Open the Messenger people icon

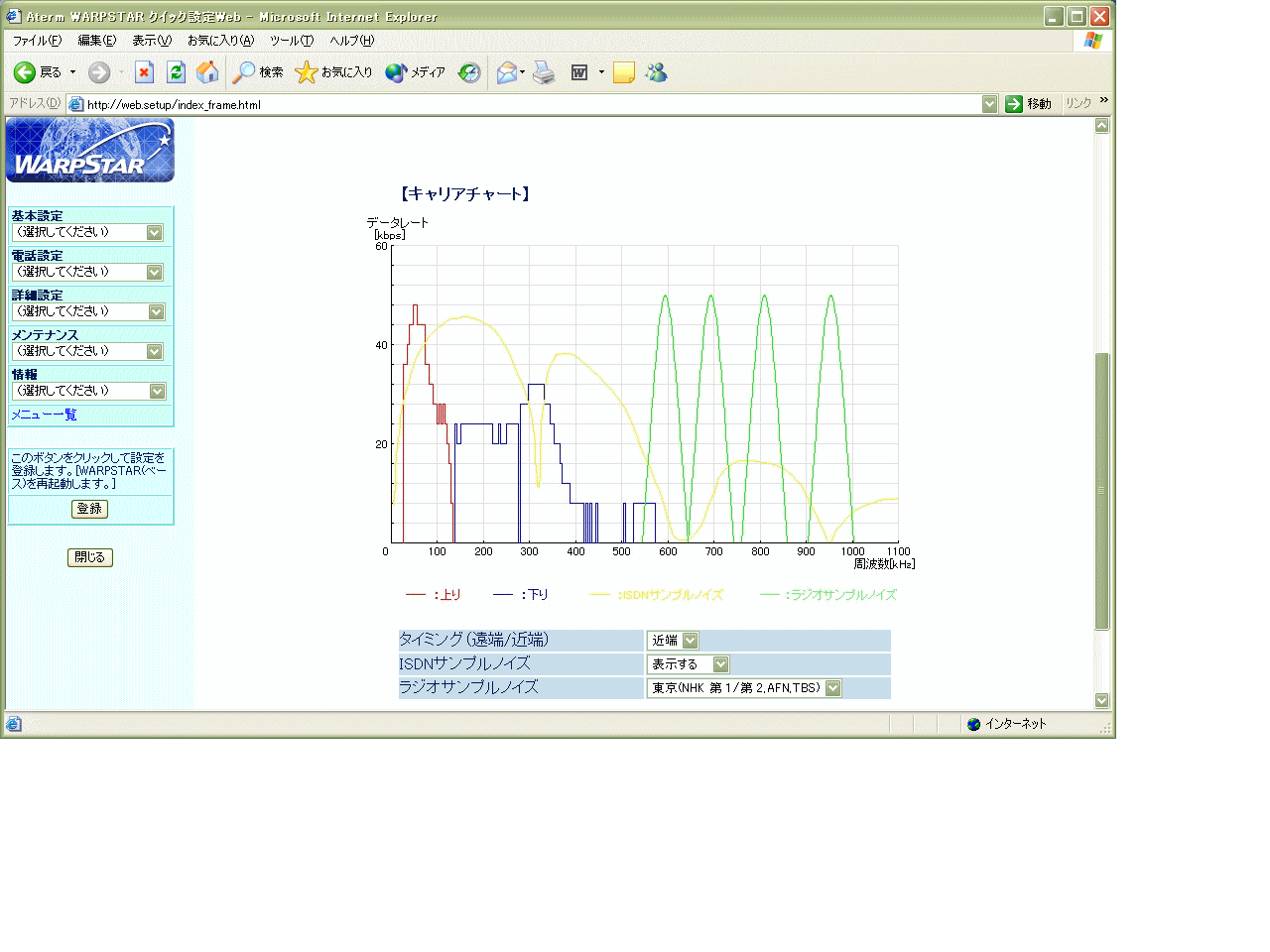pyautogui.click(x=656, y=72)
